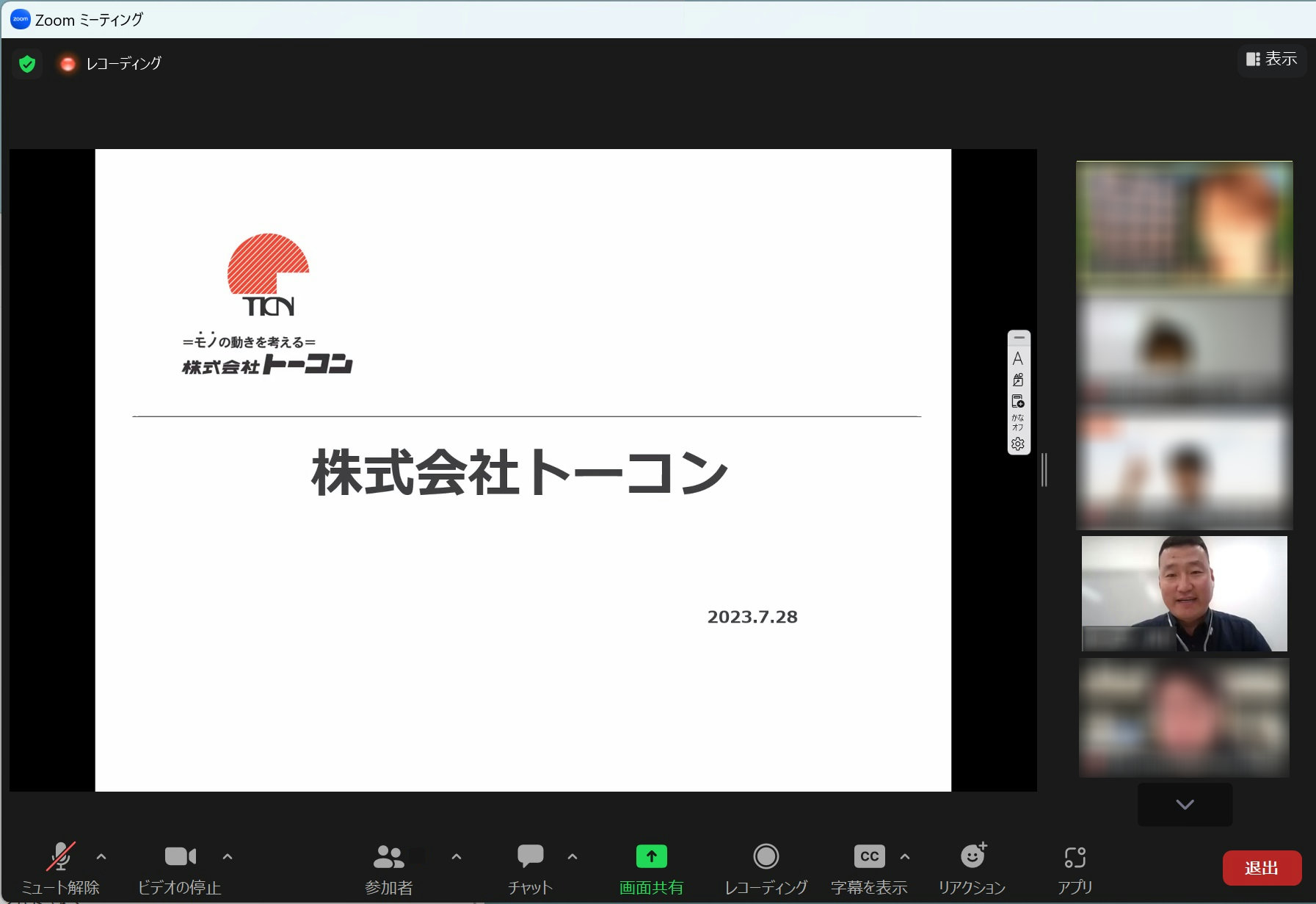The width and height of the screenshot is (1316, 904).
Task: Expand caption options arrow next to CC
Action: click(x=905, y=856)
